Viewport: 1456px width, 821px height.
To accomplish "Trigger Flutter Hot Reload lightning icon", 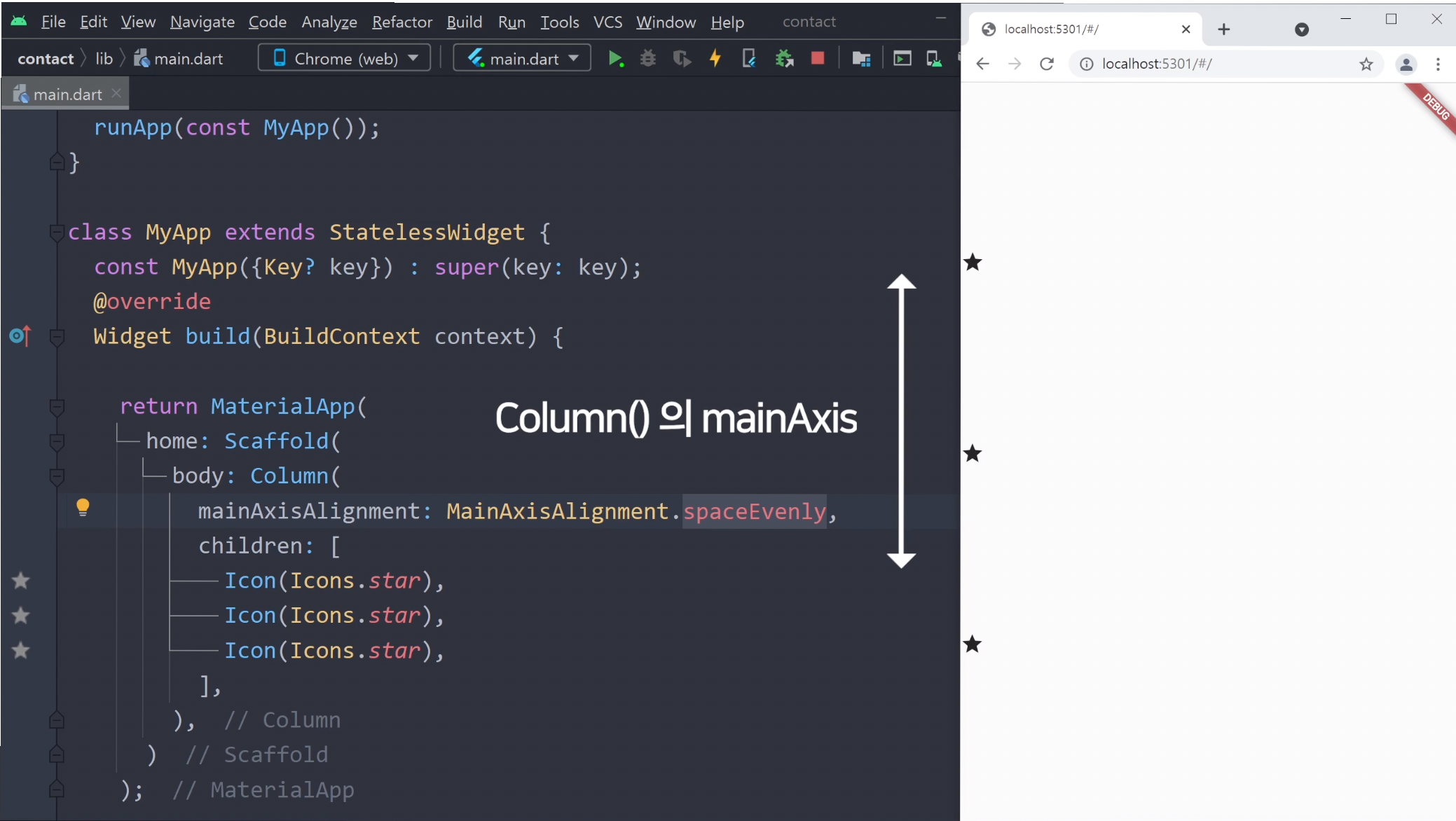I will coord(715,59).
